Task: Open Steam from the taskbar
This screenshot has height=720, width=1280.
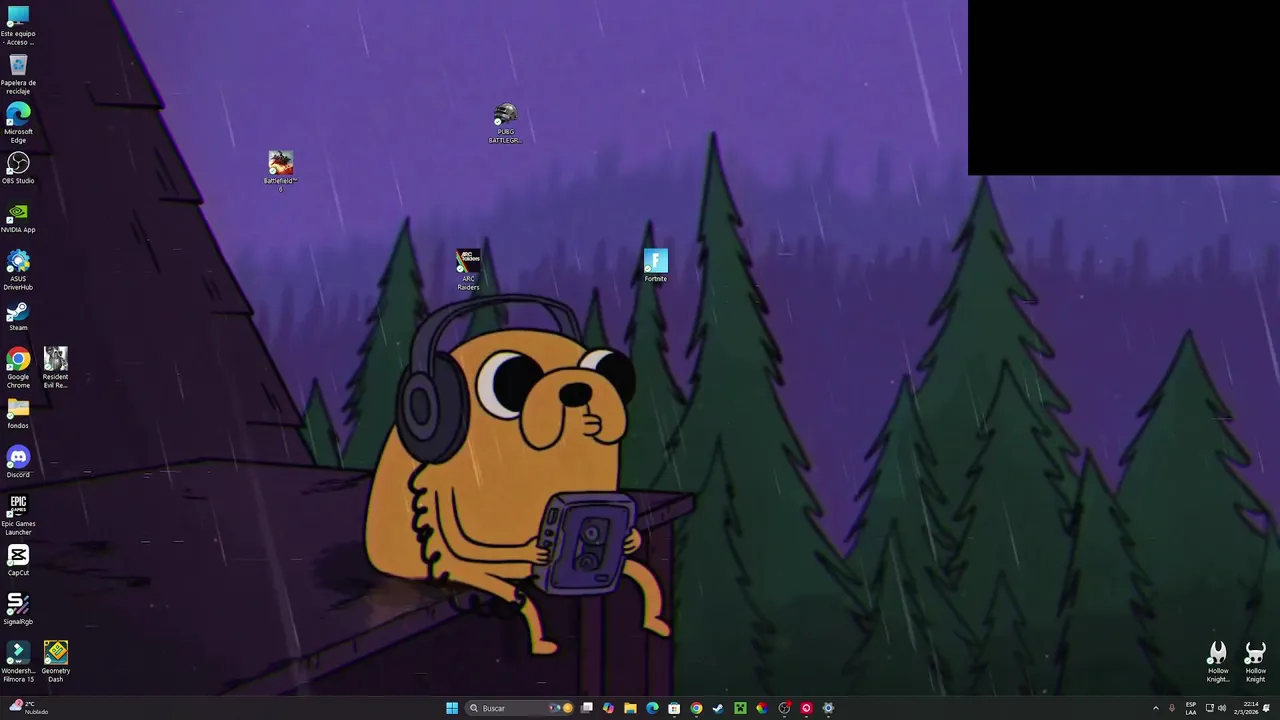Action: 718,708
